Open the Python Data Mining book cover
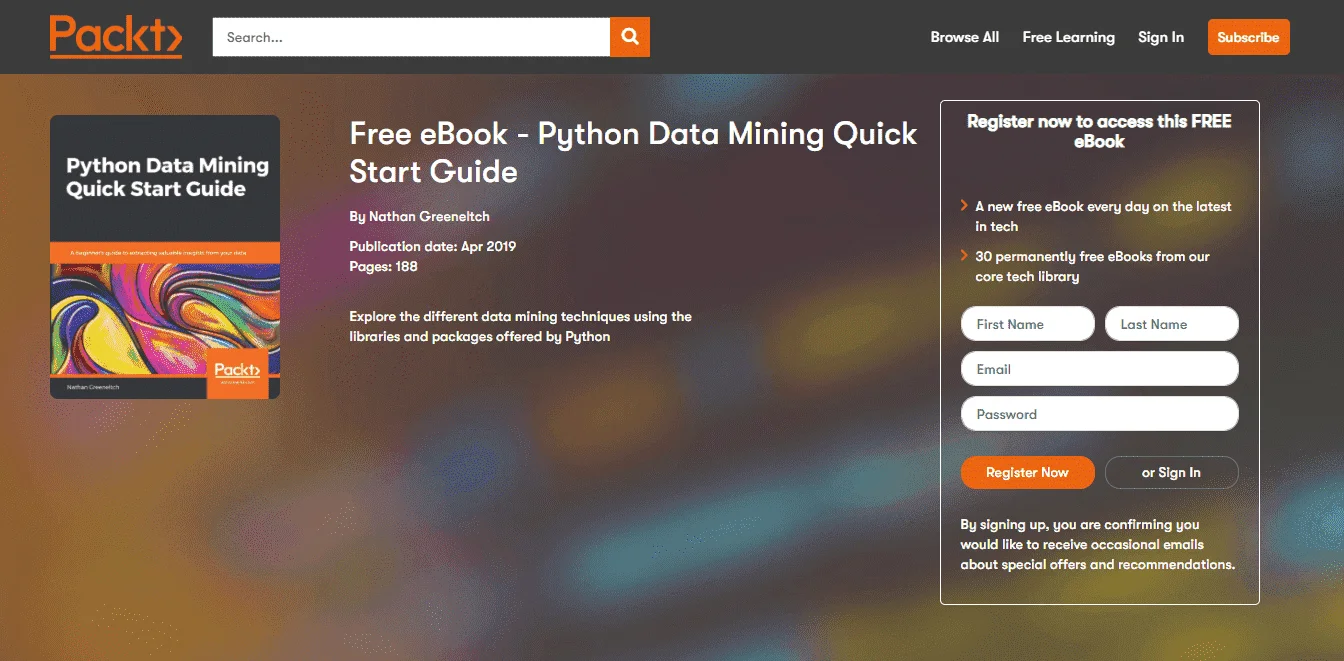Screen dimensions: 1344x661 165,257
